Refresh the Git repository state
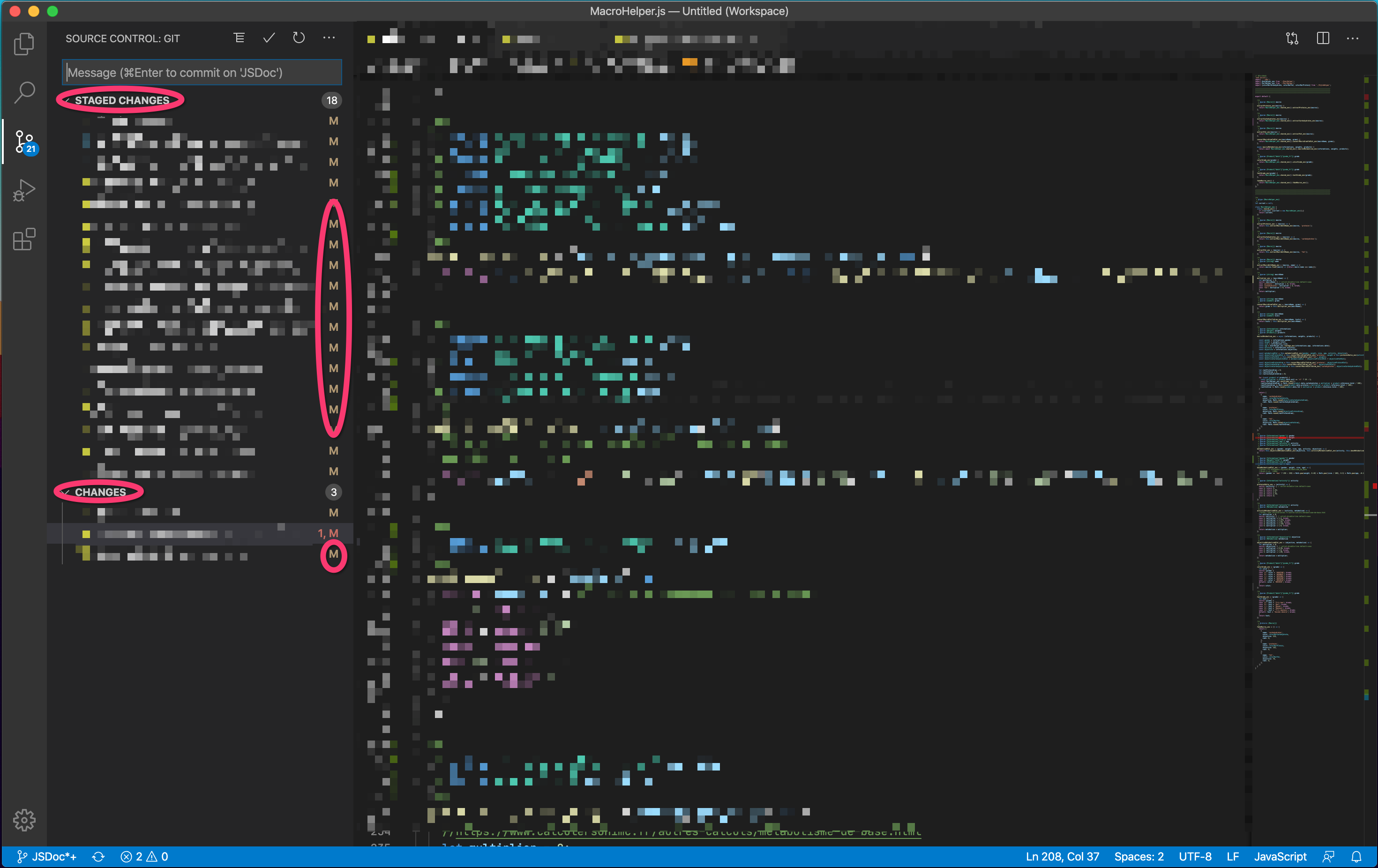Image resolution: width=1378 pixels, height=868 pixels. coord(298,38)
